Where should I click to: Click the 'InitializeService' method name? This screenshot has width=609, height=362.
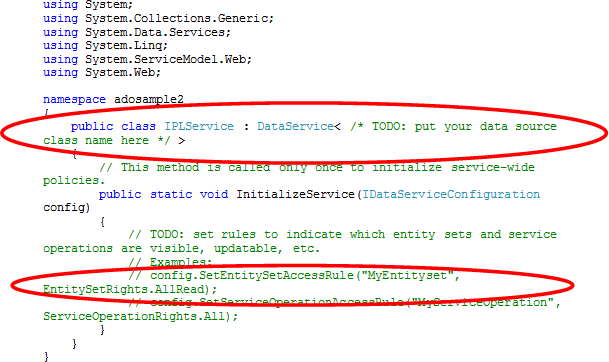tap(295, 194)
